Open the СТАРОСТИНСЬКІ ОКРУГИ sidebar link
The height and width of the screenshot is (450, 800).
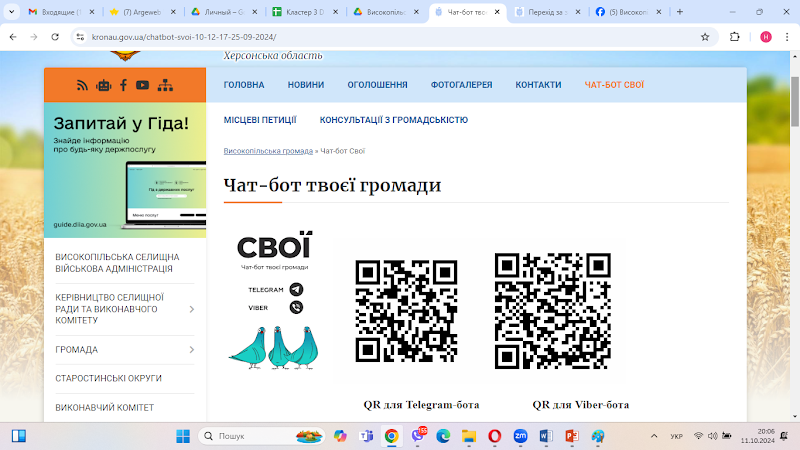pyautogui.click(x=108, y=379)
